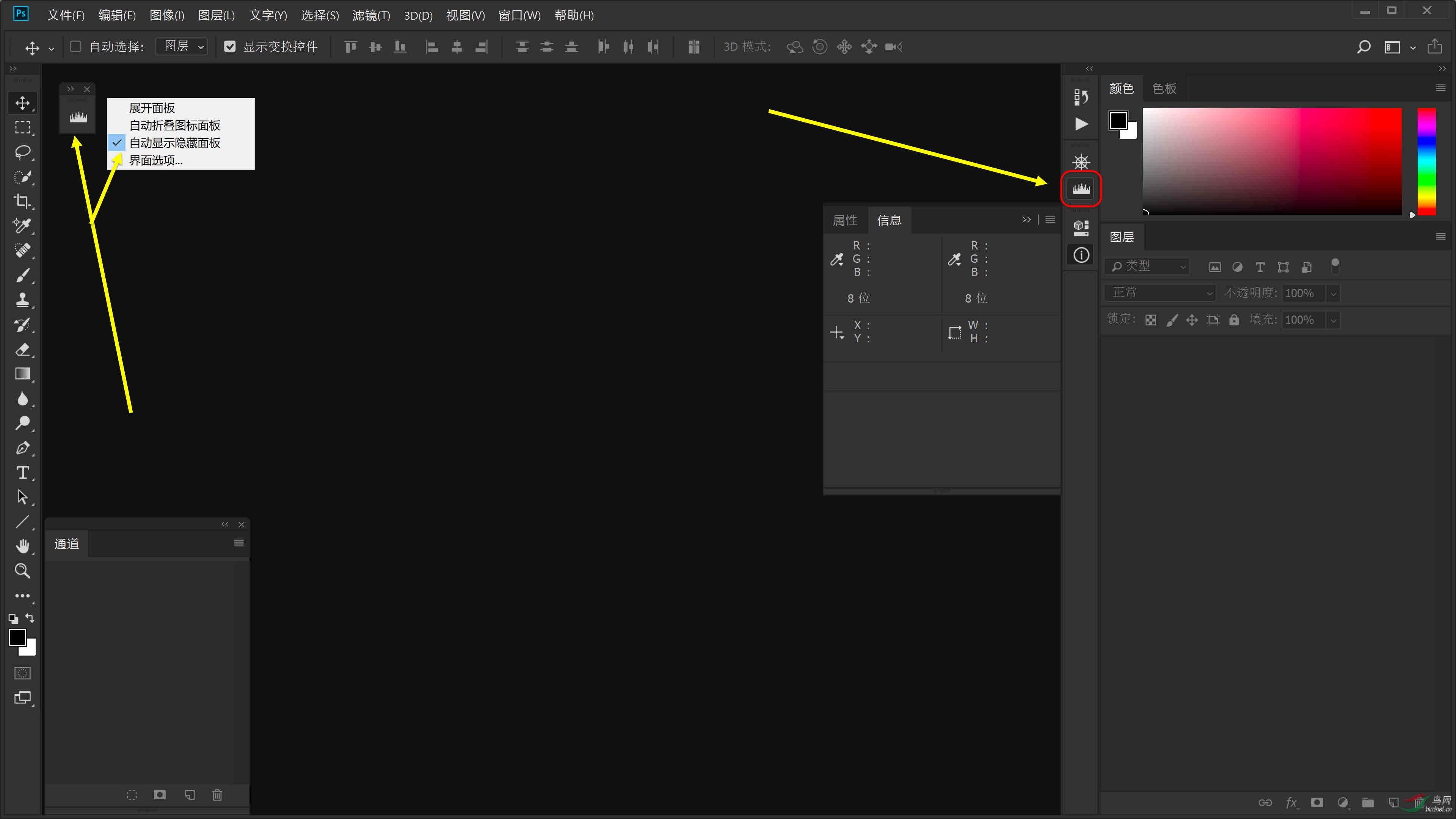Image resolution: width=1456 pixels, height=819 pixels.
Task: Select the Eraser tool
Action: point(23,349)
